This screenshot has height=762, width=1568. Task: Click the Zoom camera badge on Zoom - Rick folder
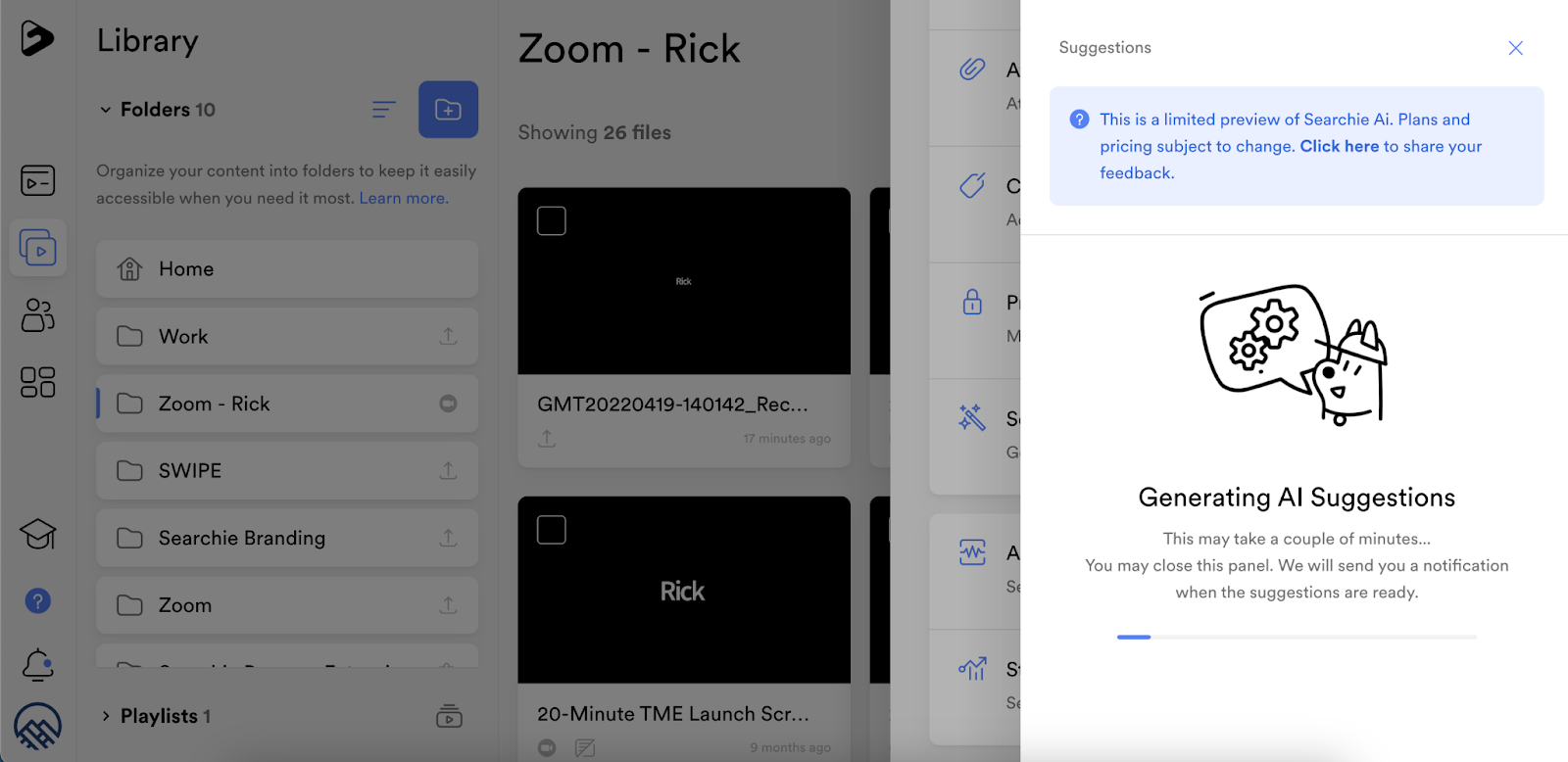point(448,404)
